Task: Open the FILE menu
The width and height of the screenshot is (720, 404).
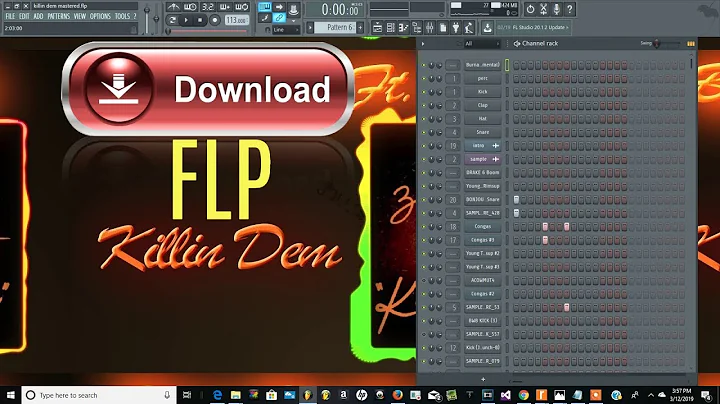Action: click(10, 16)
